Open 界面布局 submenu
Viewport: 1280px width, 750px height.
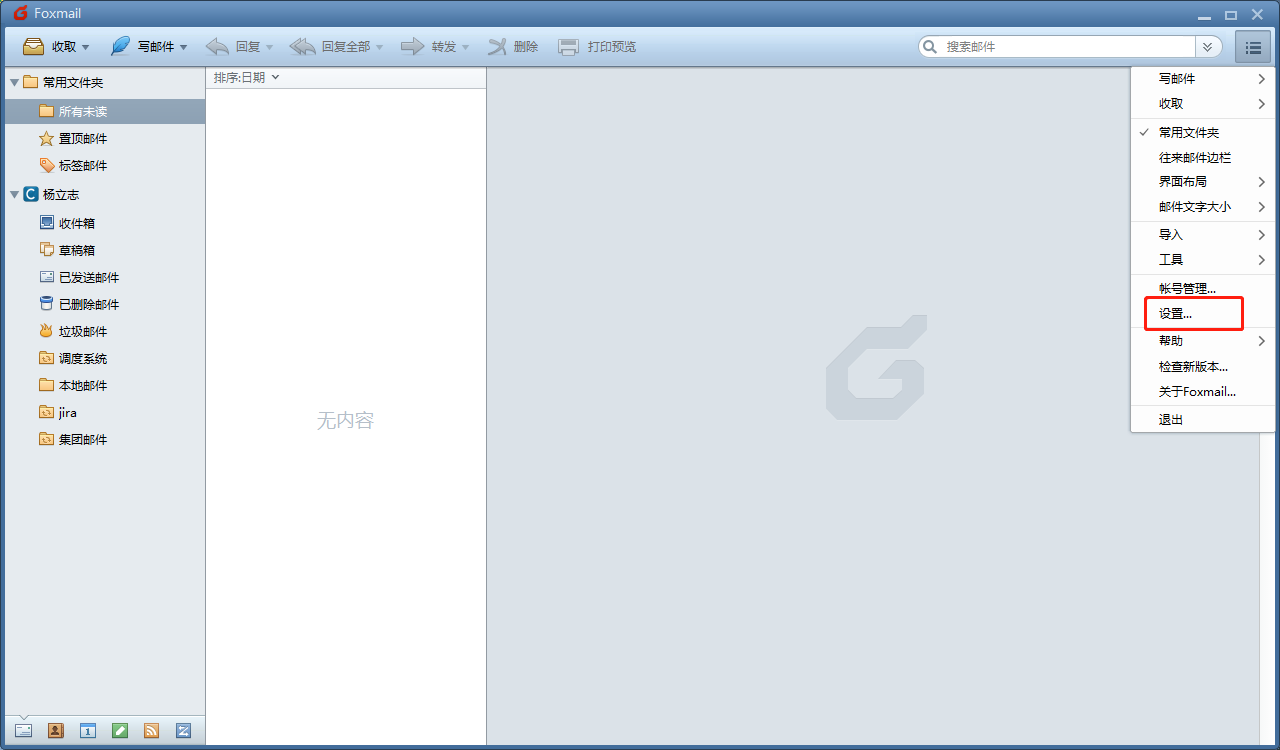click(x=1203, y=181)
